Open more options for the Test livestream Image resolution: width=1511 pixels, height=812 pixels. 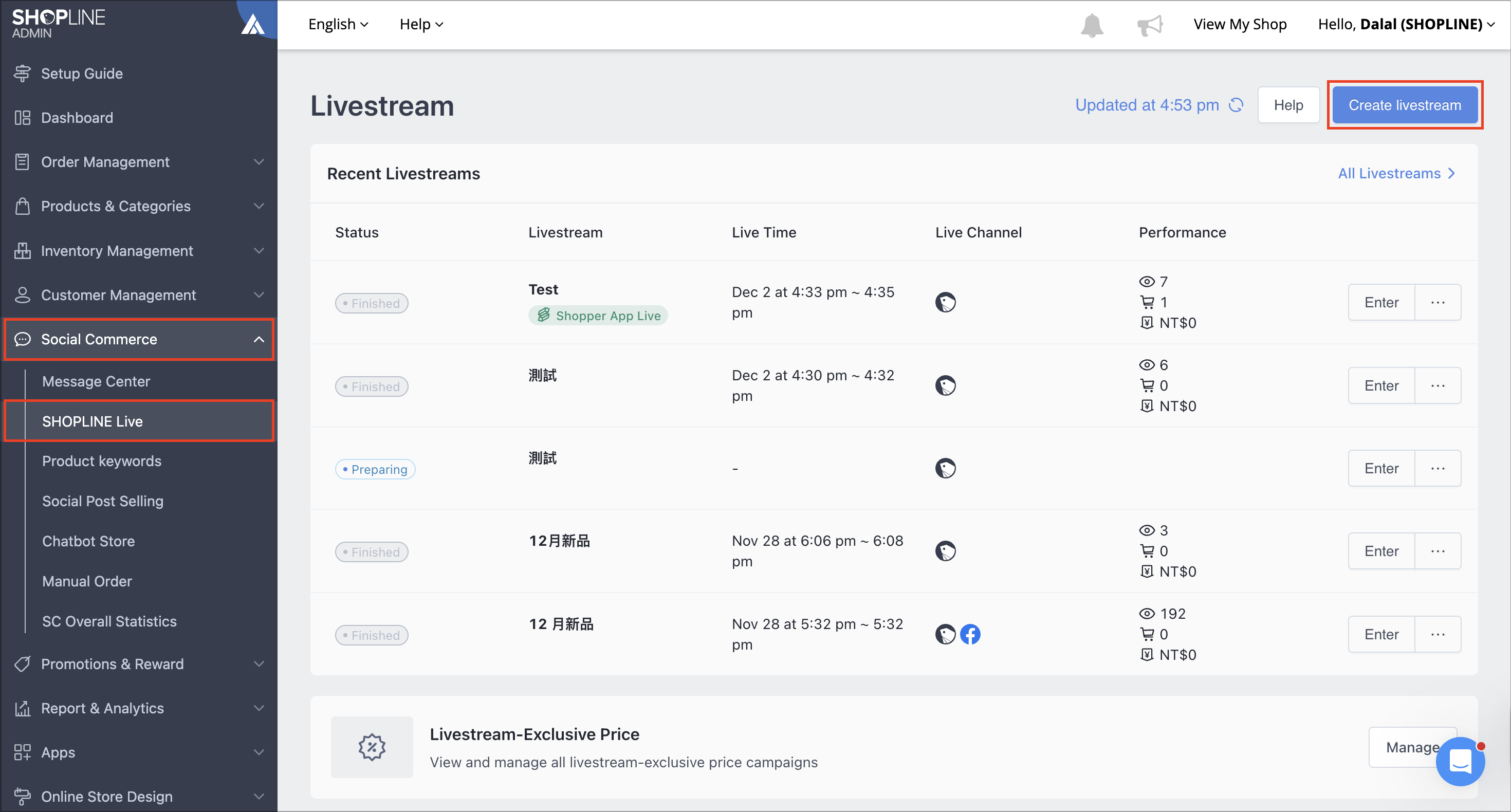pos(1438,302)
